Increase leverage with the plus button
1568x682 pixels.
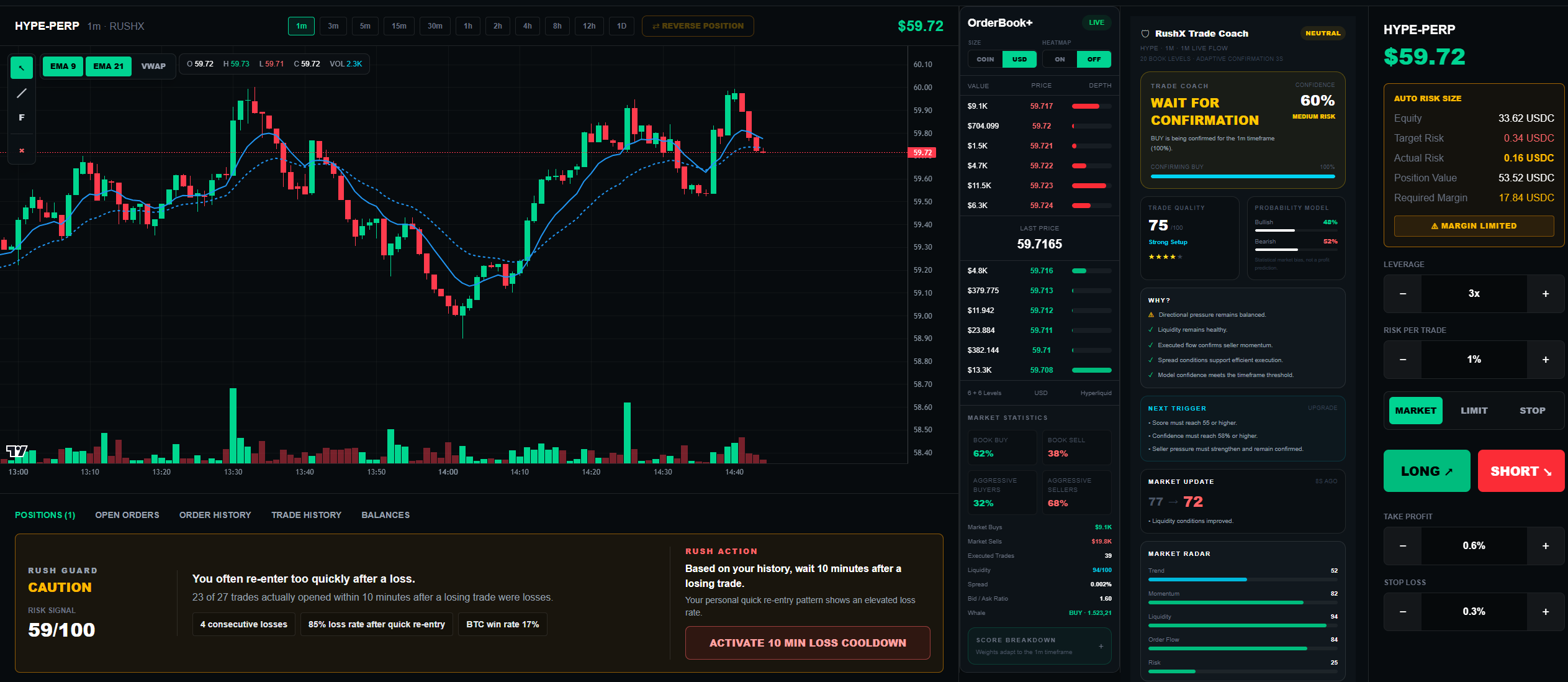[x=1546, y=294]
